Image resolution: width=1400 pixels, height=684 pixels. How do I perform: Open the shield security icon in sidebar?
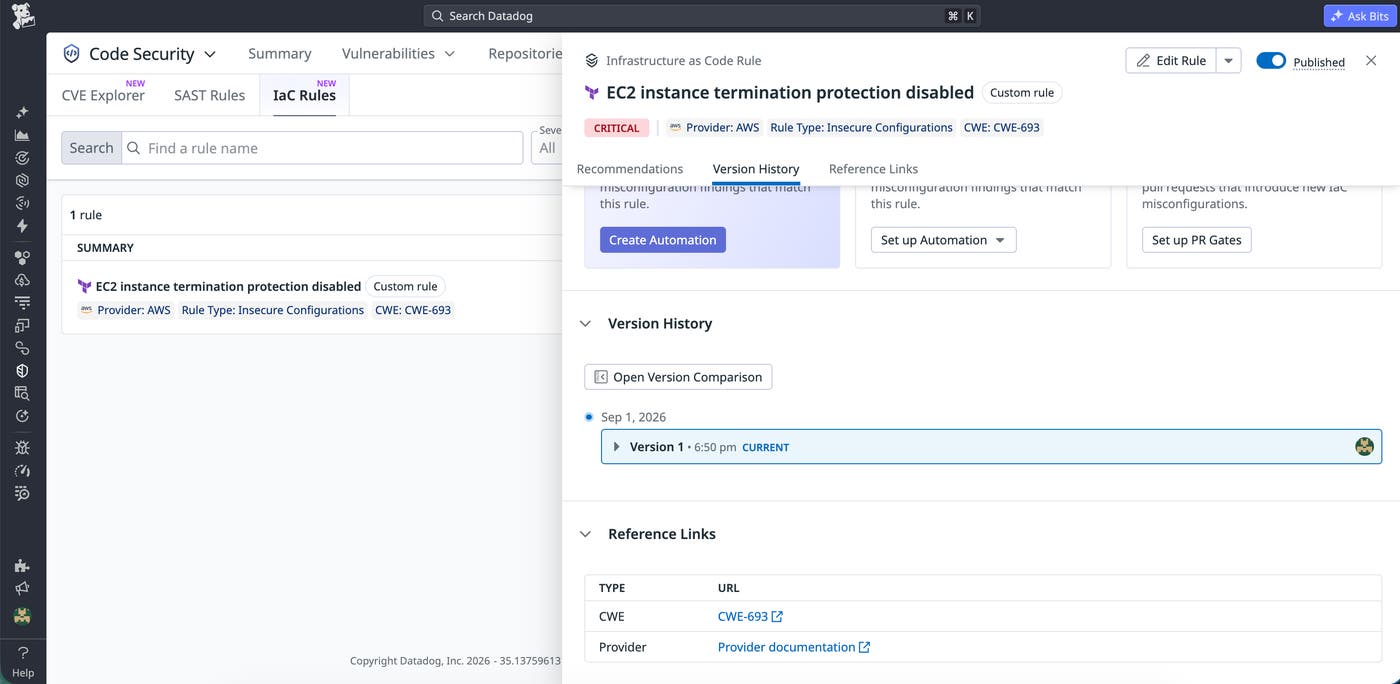[x=22, y=370]
